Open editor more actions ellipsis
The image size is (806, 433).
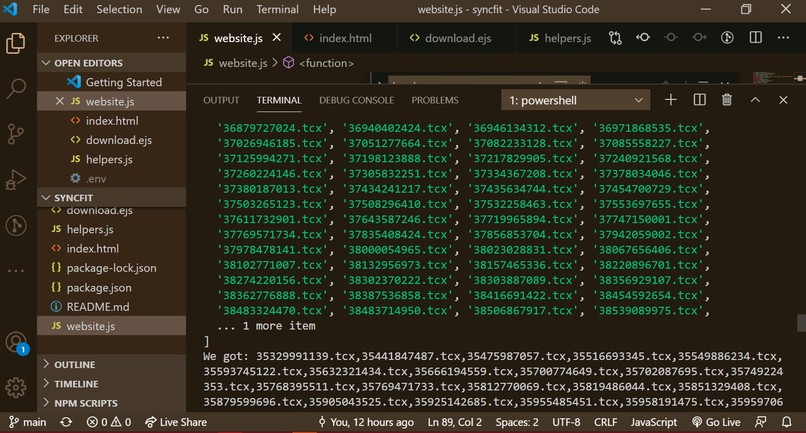click(x=783, y=38)
